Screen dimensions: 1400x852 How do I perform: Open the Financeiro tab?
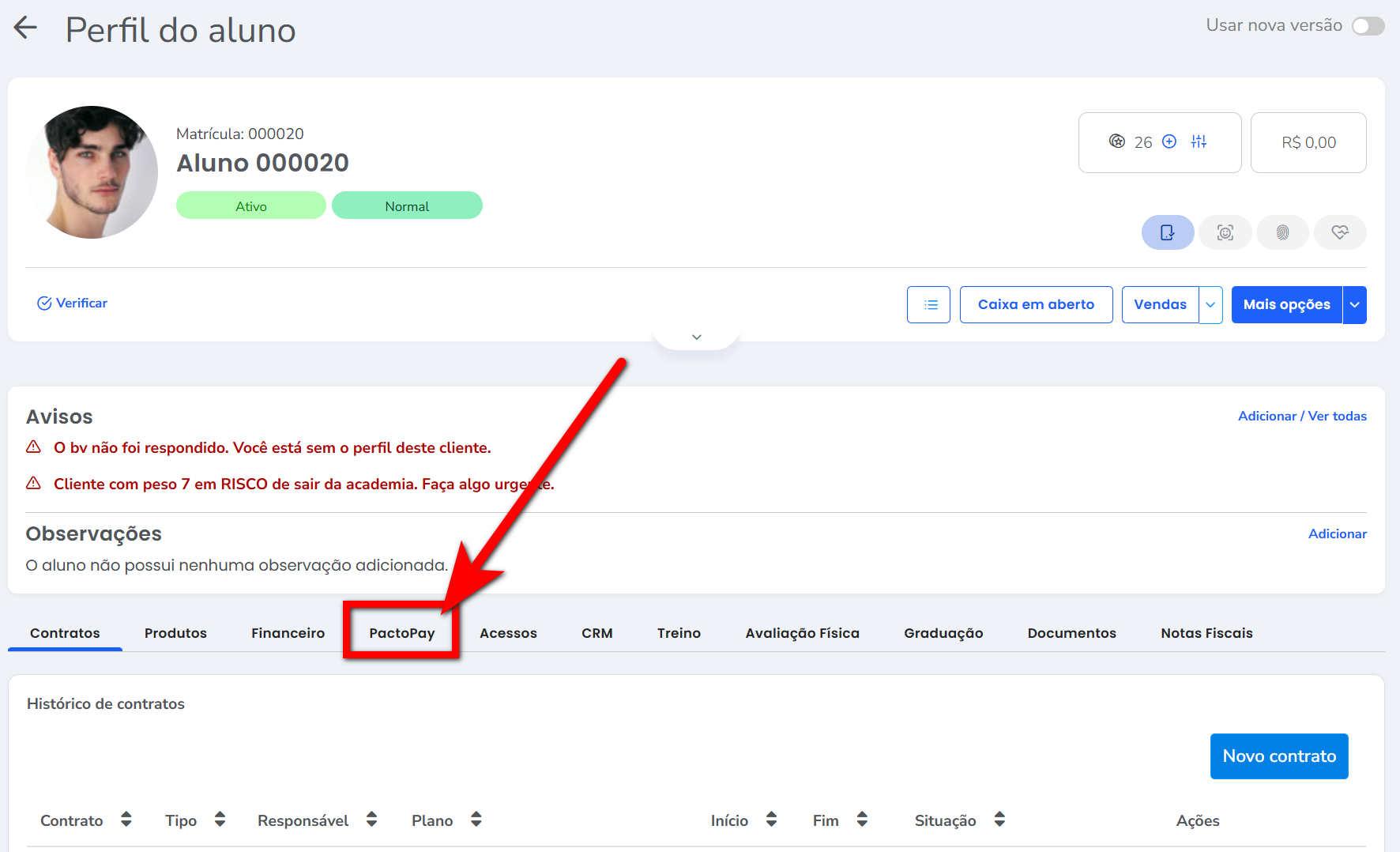(x=288, y=633)
